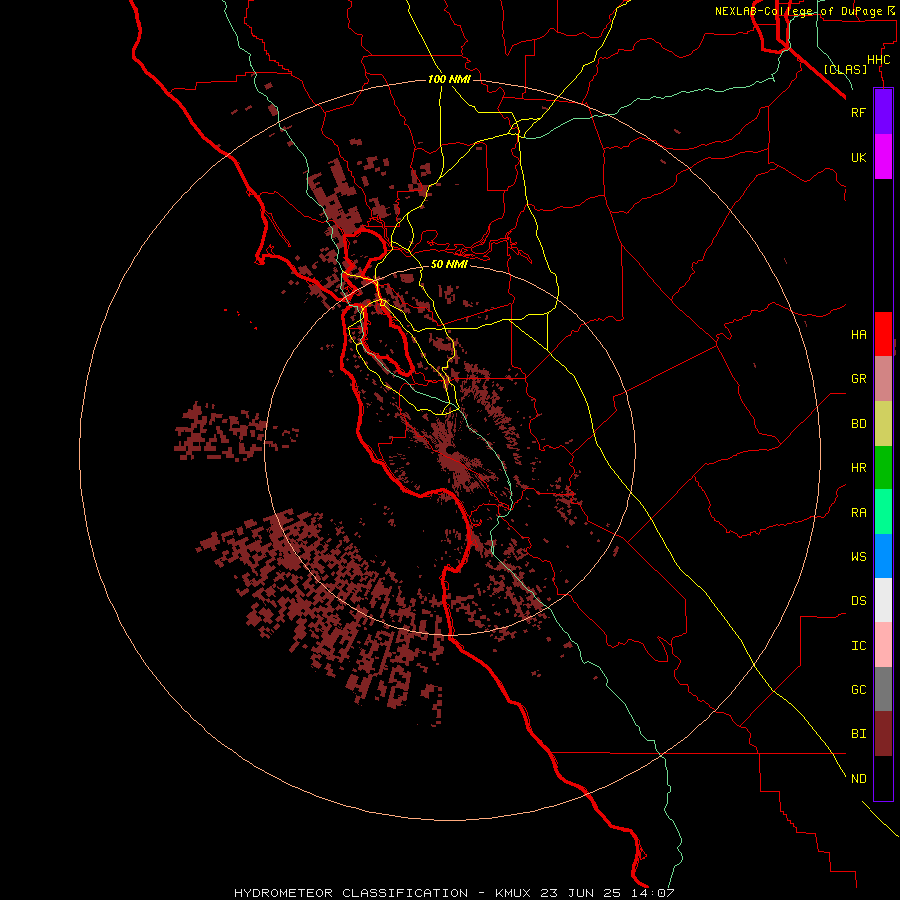Click the purple RF color swatch
Viewport: 900px width, 900px height.
(x=883, y=112)
